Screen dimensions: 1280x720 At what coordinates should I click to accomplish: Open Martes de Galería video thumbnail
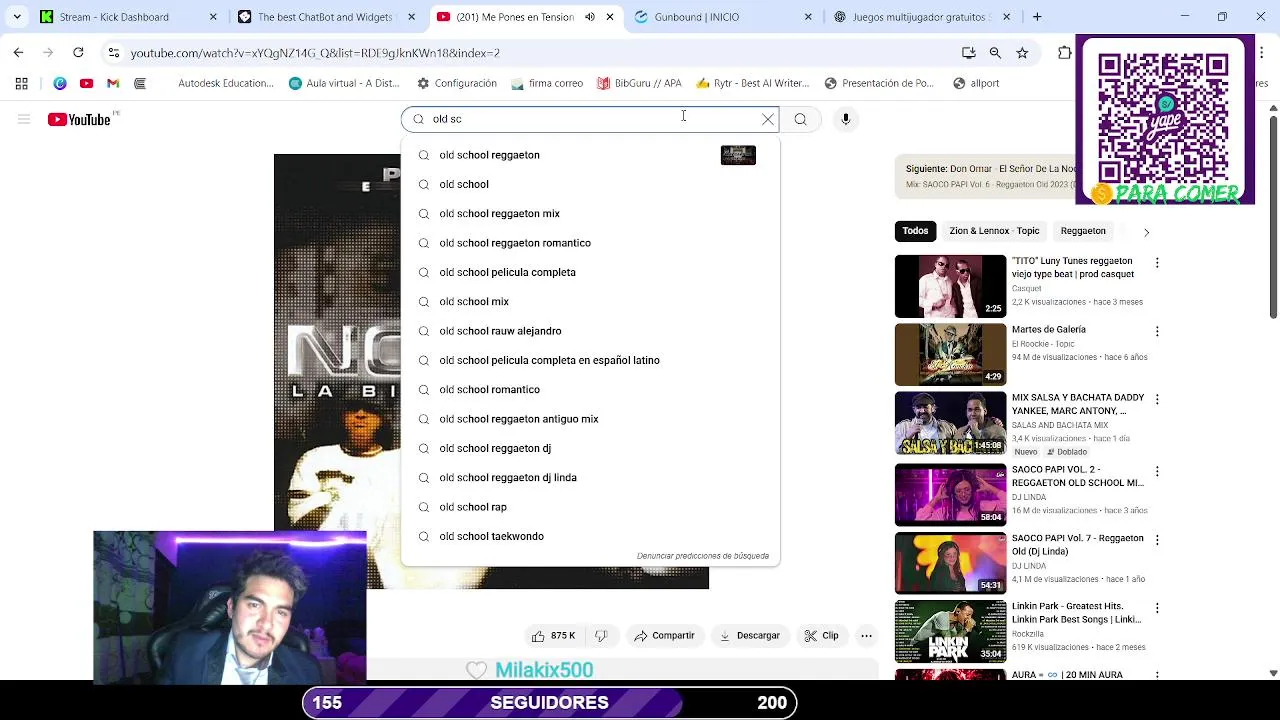(x=950, y=354)
